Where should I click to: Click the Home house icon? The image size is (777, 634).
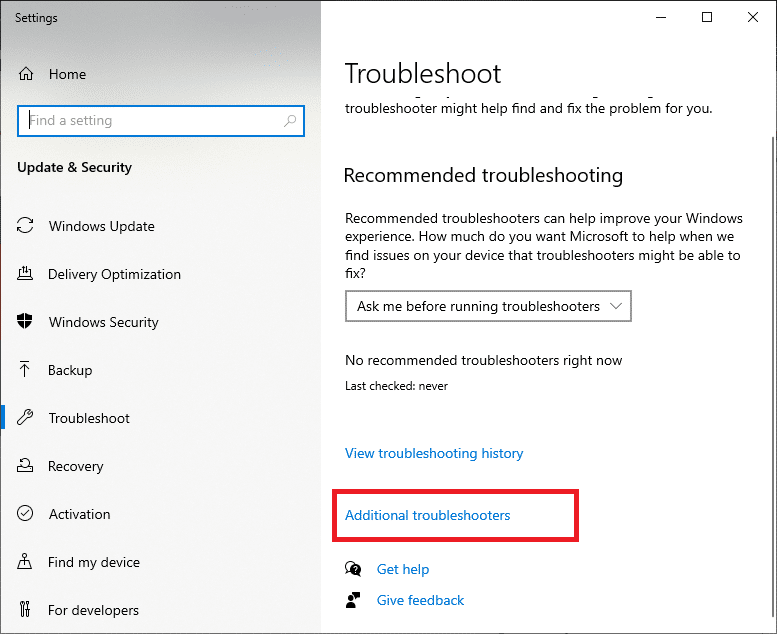26,74
